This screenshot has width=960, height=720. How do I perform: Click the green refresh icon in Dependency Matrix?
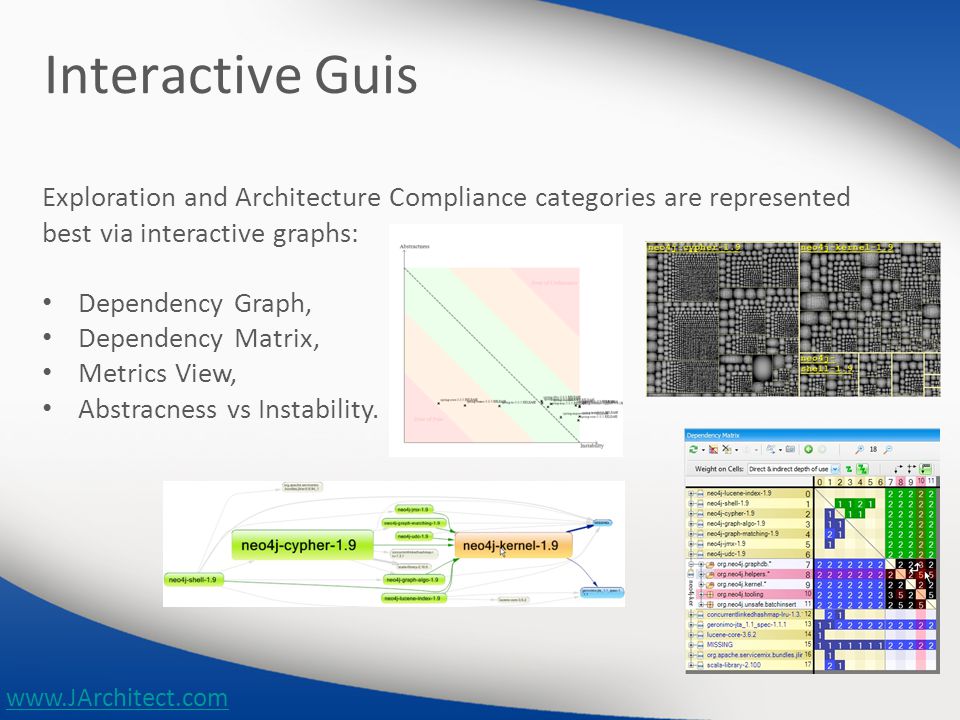tap(693, 449)
